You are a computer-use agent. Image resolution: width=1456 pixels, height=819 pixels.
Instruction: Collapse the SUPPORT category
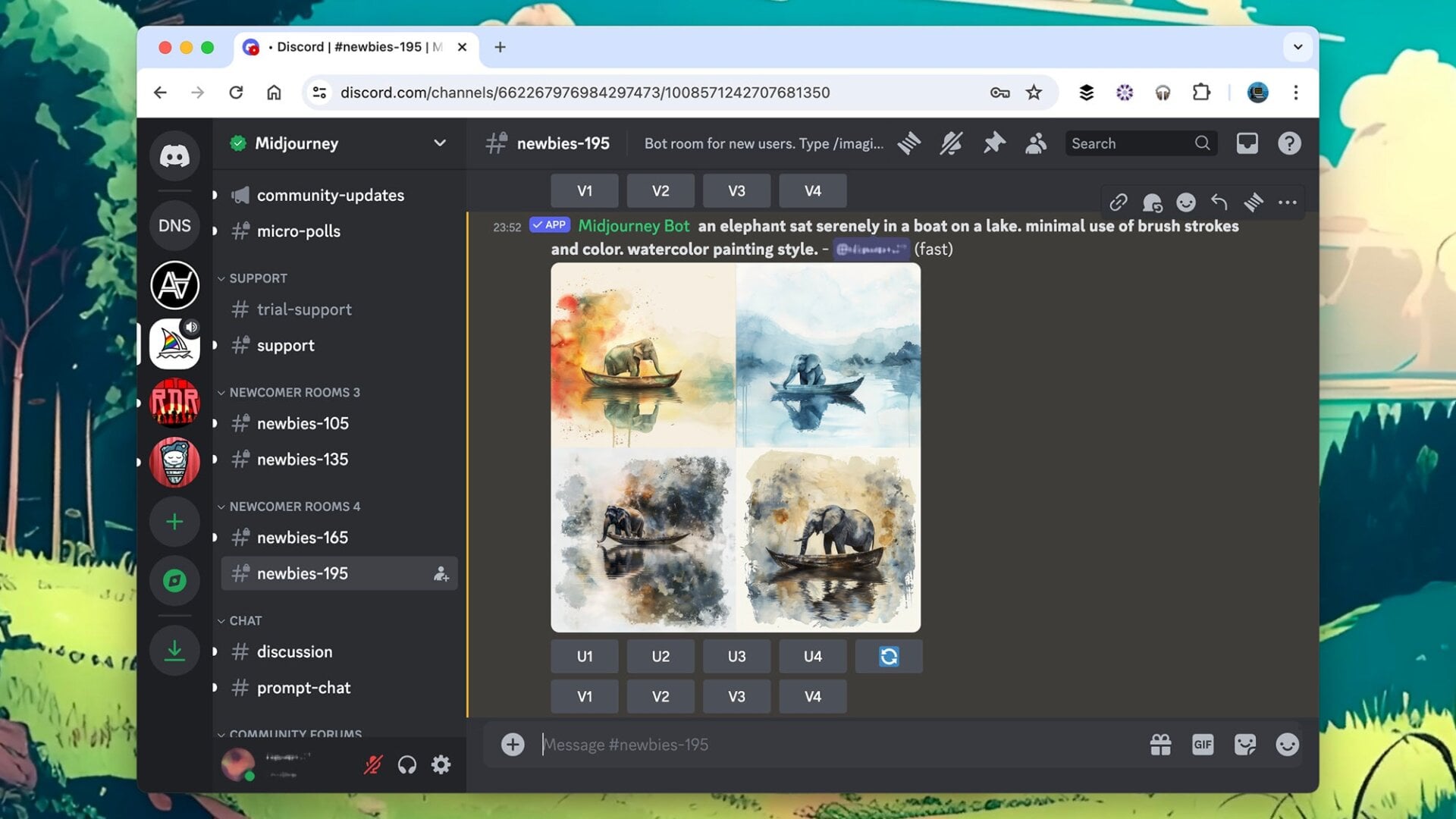(x=258, y=278)
